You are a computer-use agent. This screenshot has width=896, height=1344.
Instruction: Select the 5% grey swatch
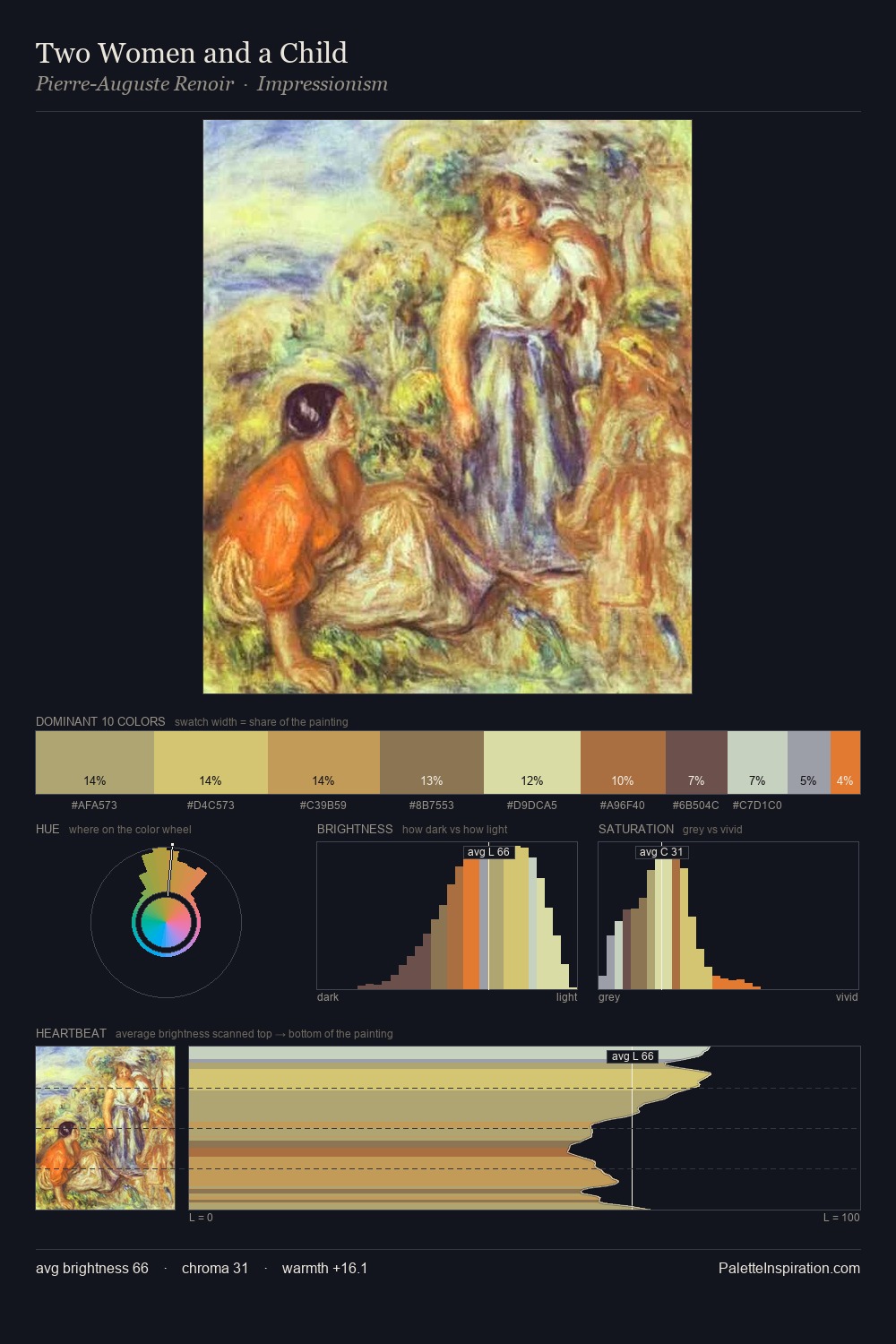(x=809, y=762)
